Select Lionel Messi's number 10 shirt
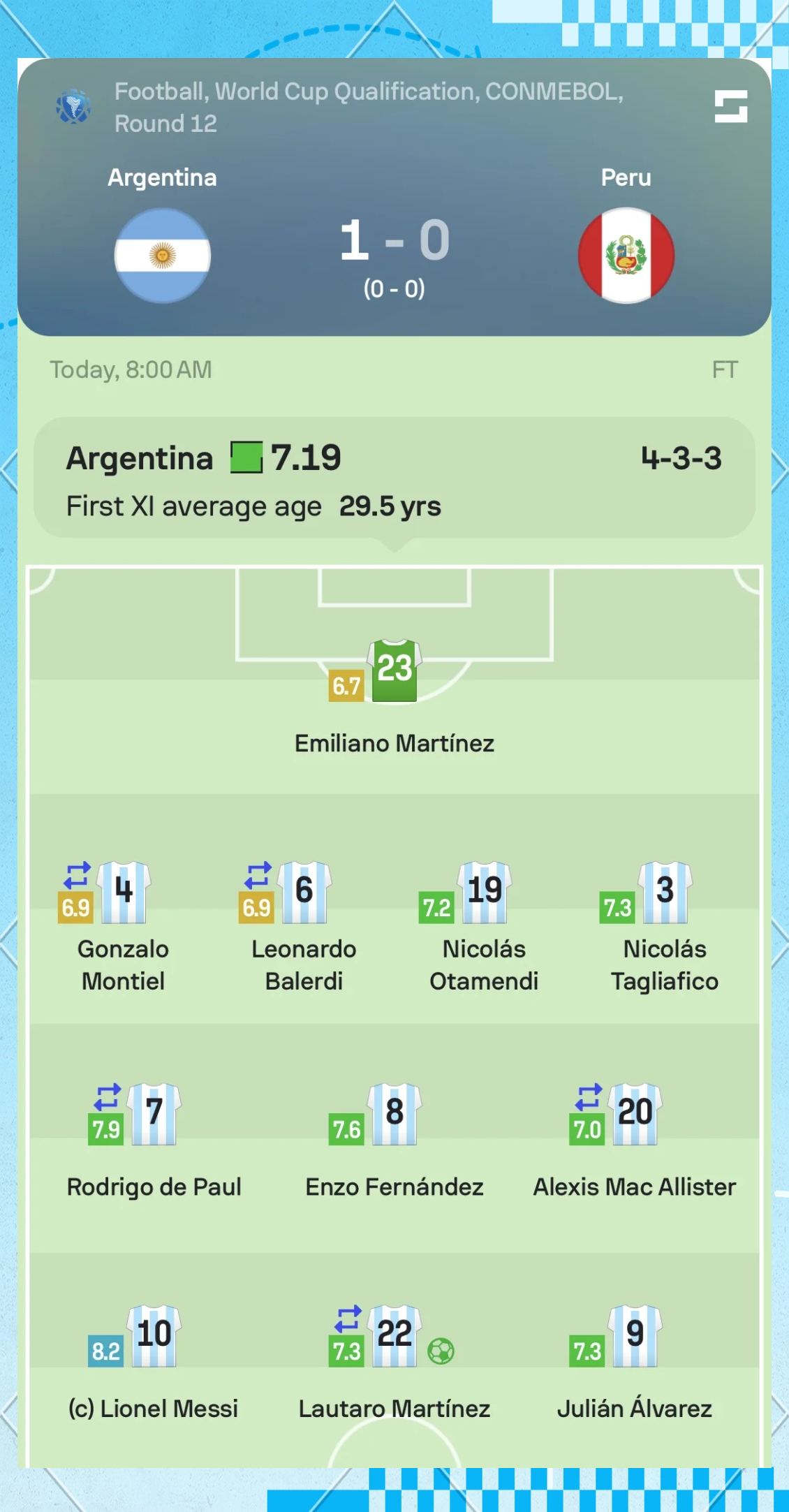789x1512 pixels. [154, 1335]
